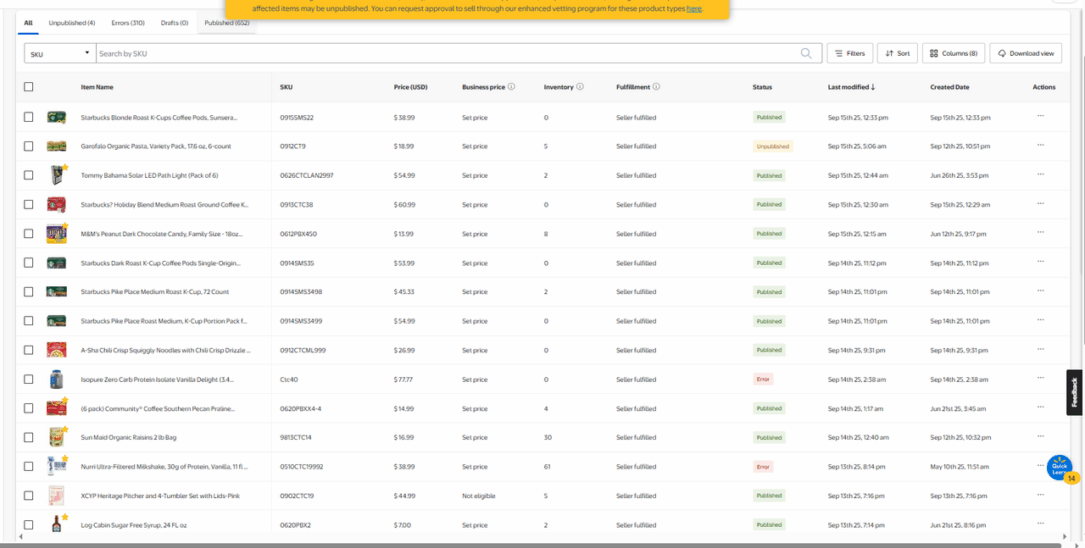
Task: Open actions menu for Garofalo Organic Pasta row
Action: tap(1040, 146)
